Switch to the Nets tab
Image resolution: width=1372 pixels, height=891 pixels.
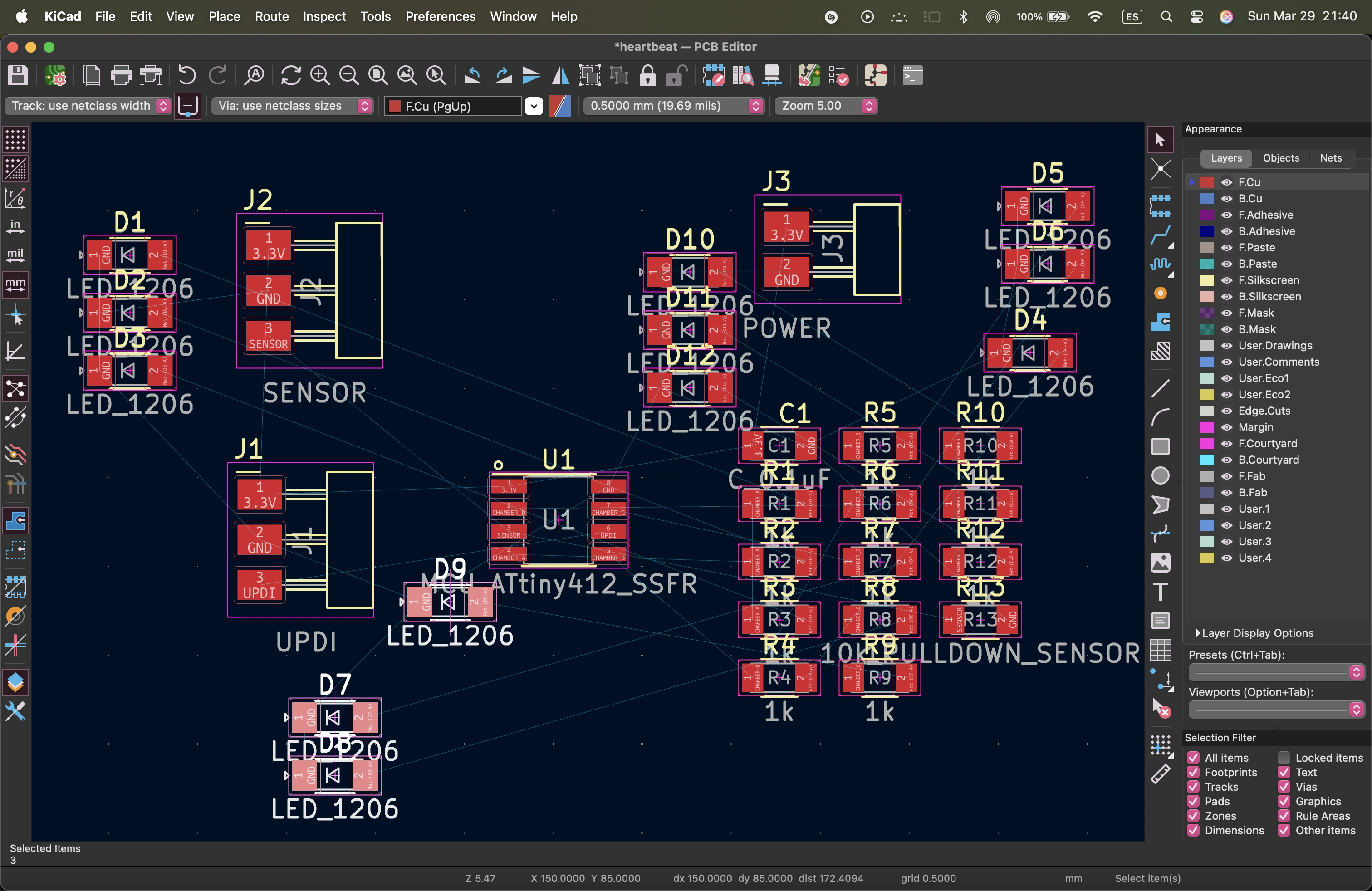point(1331,158)
